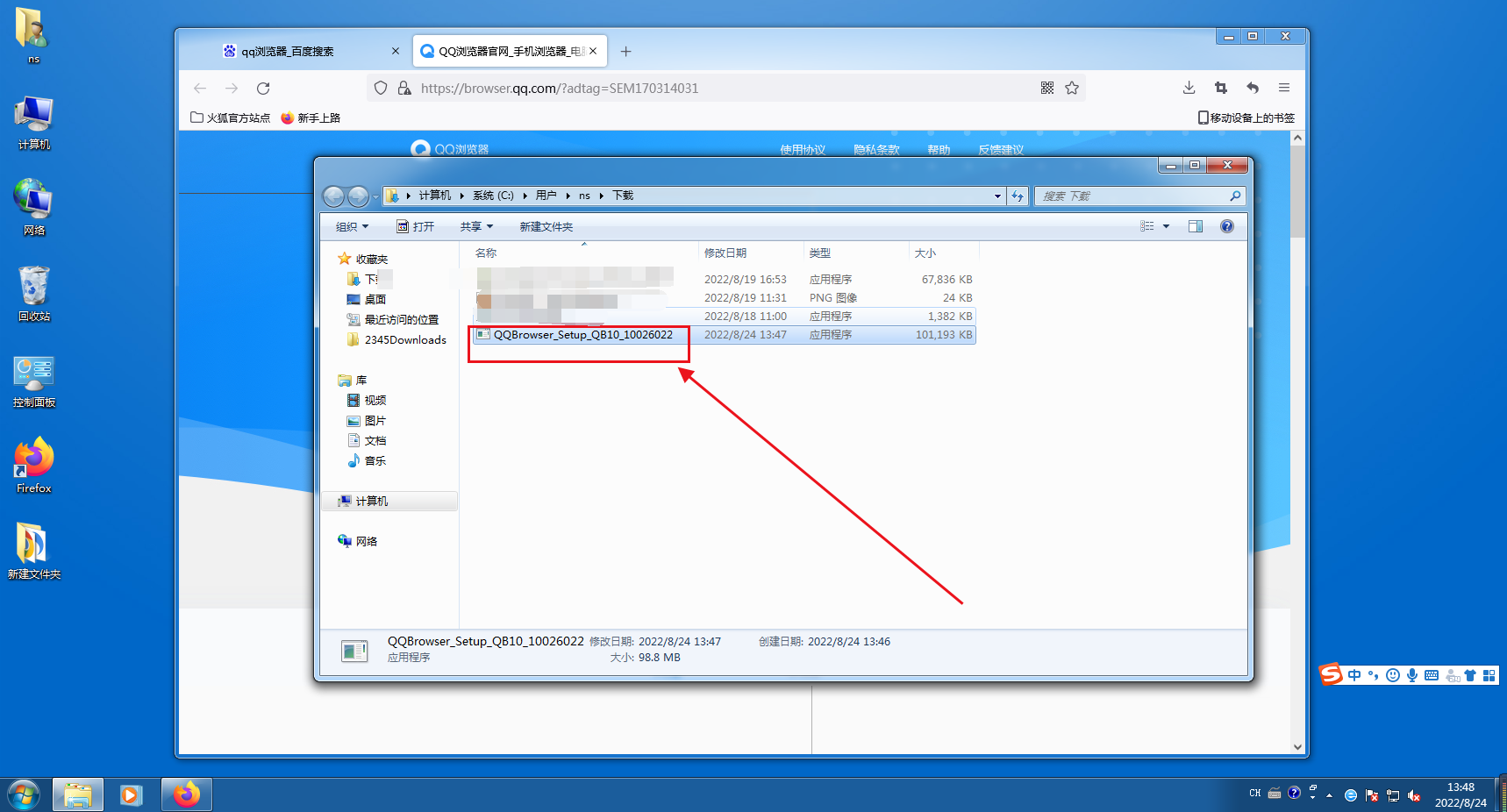The image size is (1507, 812).
Task: Select 计算机 in the address breadcrumb
Action: pyautogui.click(x=434, y=196)
